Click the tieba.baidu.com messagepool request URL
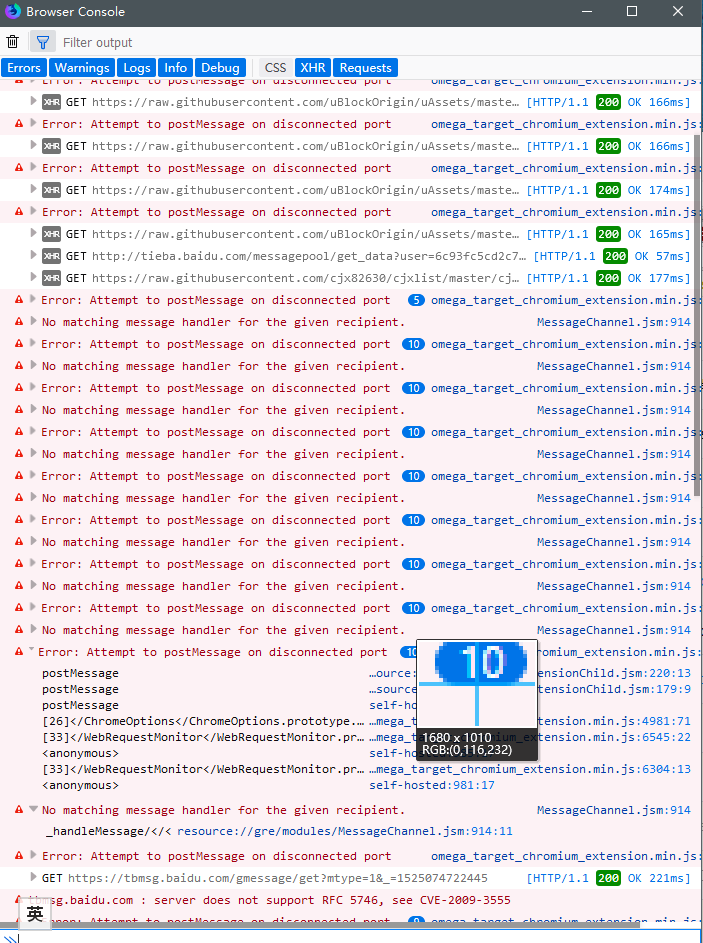Viewport: 703px width, 943px height. 309,256
